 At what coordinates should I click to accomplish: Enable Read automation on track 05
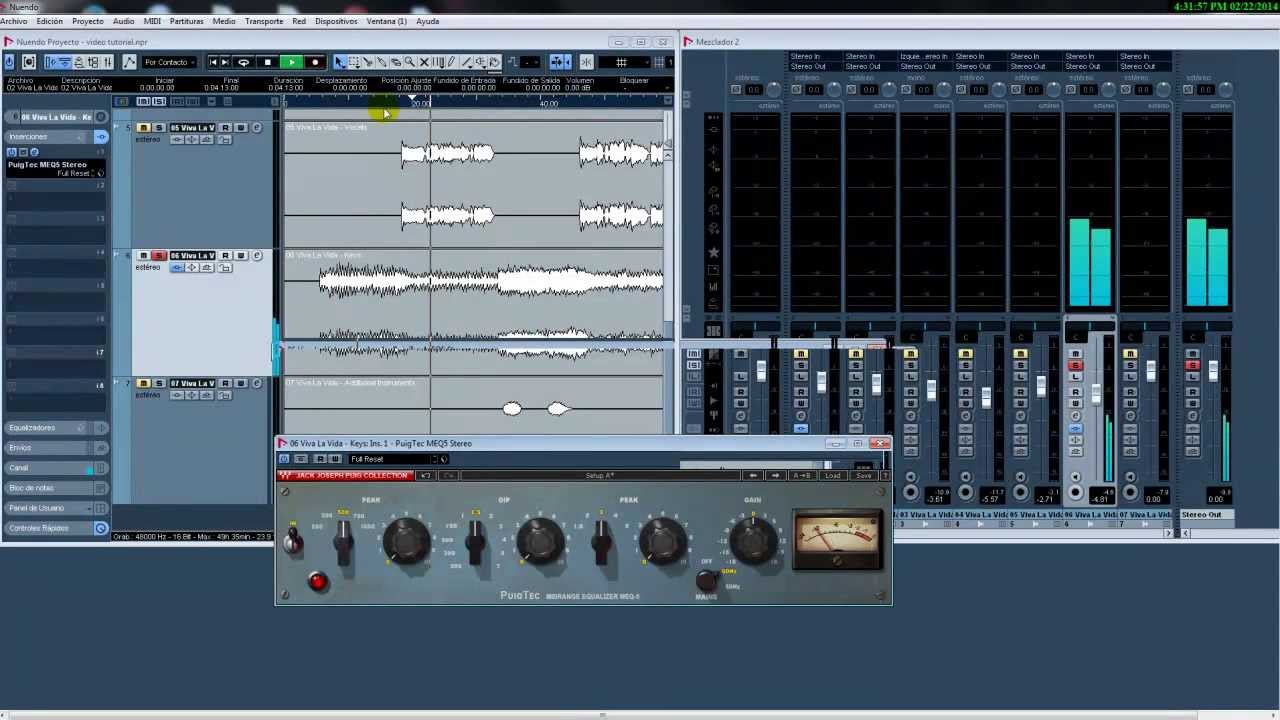[226, 128]
